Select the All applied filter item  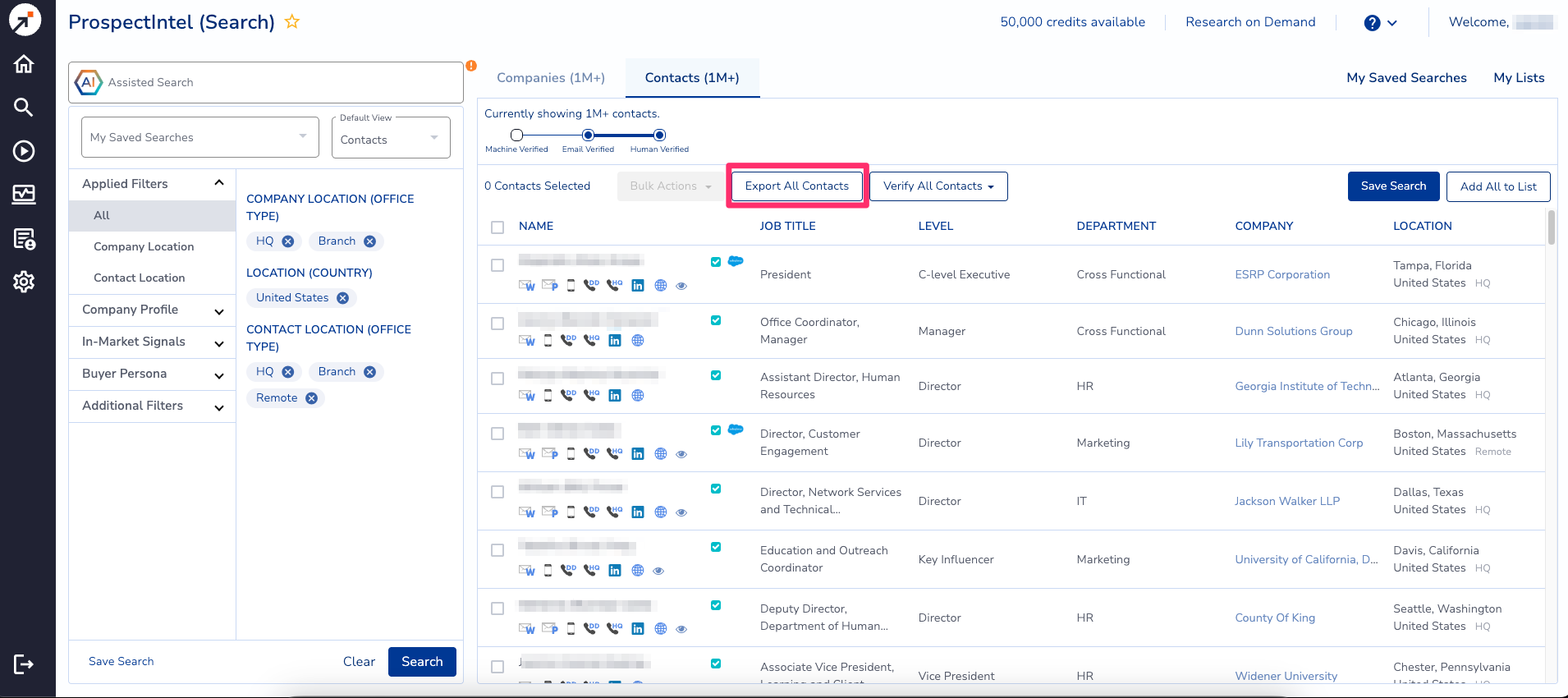click(152, 216)
